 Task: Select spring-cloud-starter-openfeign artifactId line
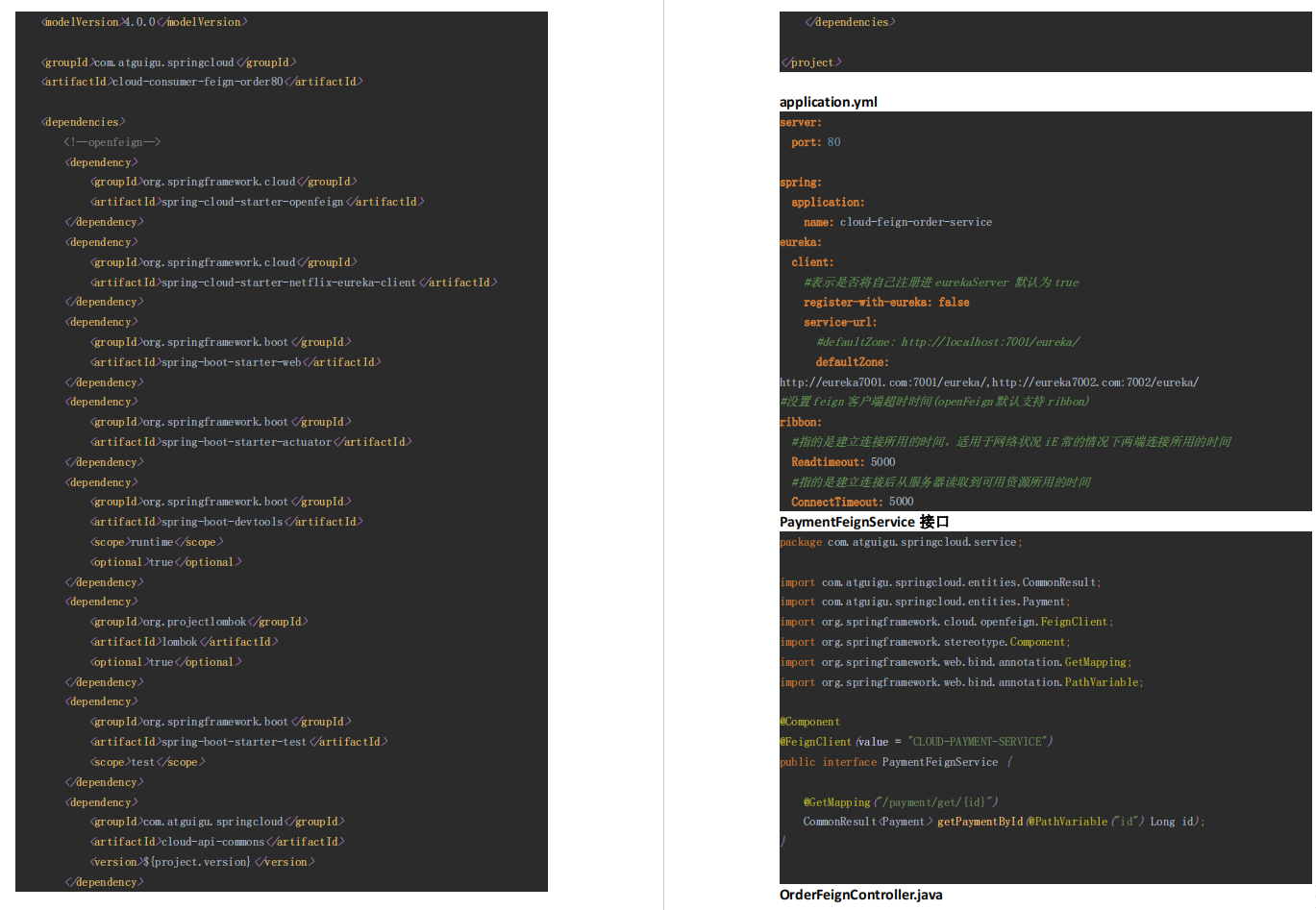point(258,202)
